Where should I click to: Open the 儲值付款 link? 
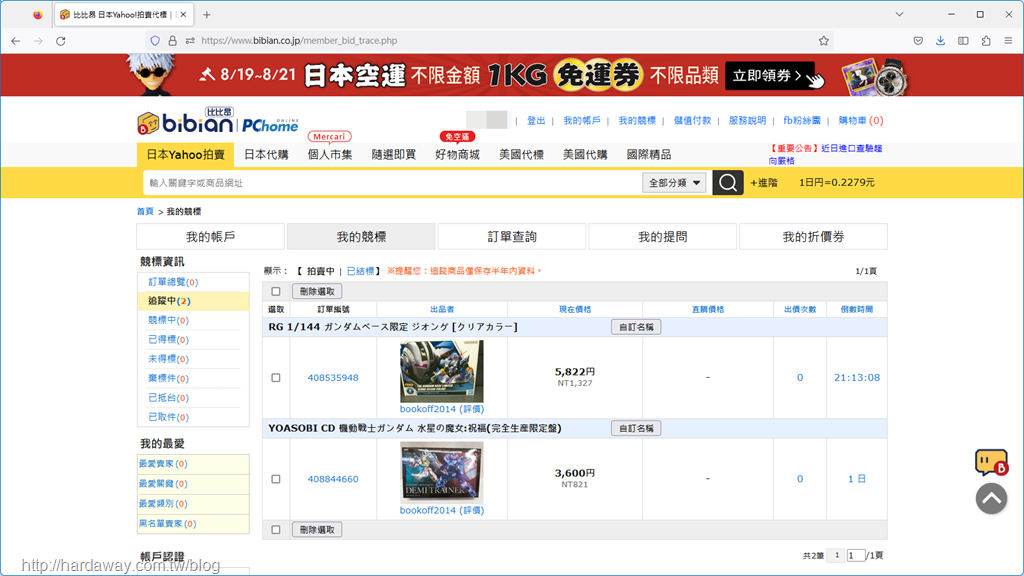(x=692, y=121)
